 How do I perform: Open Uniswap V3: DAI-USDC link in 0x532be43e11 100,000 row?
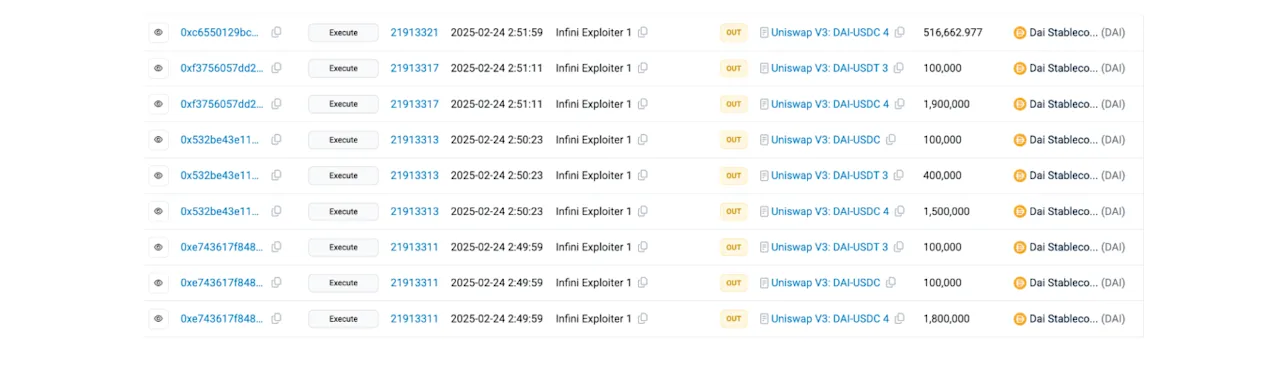(x=826, y=140)
